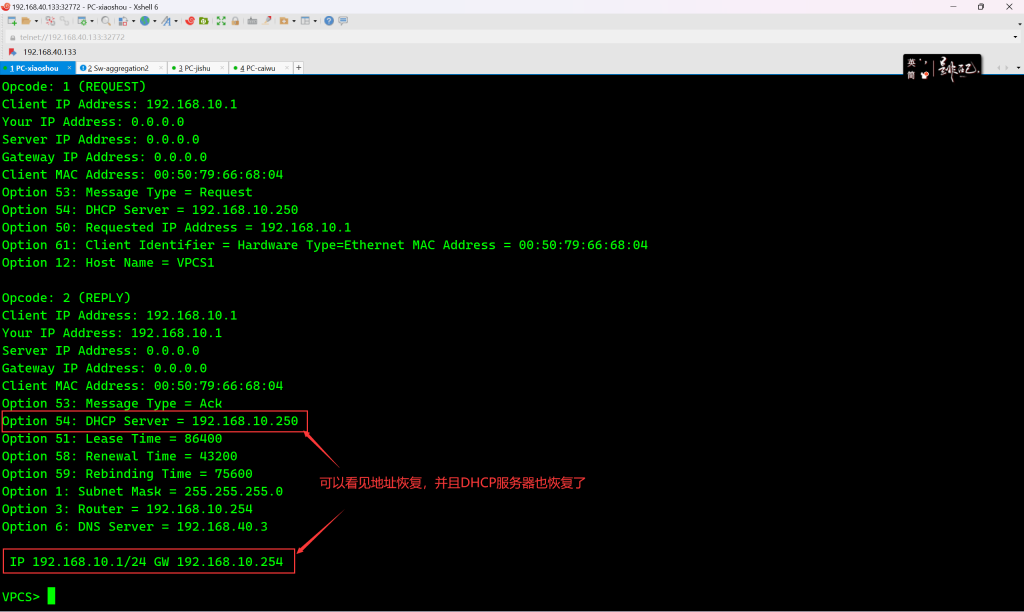The image size is (1024, 612).
Task: Open the magnifier Find tool
Action: point(105,21)
